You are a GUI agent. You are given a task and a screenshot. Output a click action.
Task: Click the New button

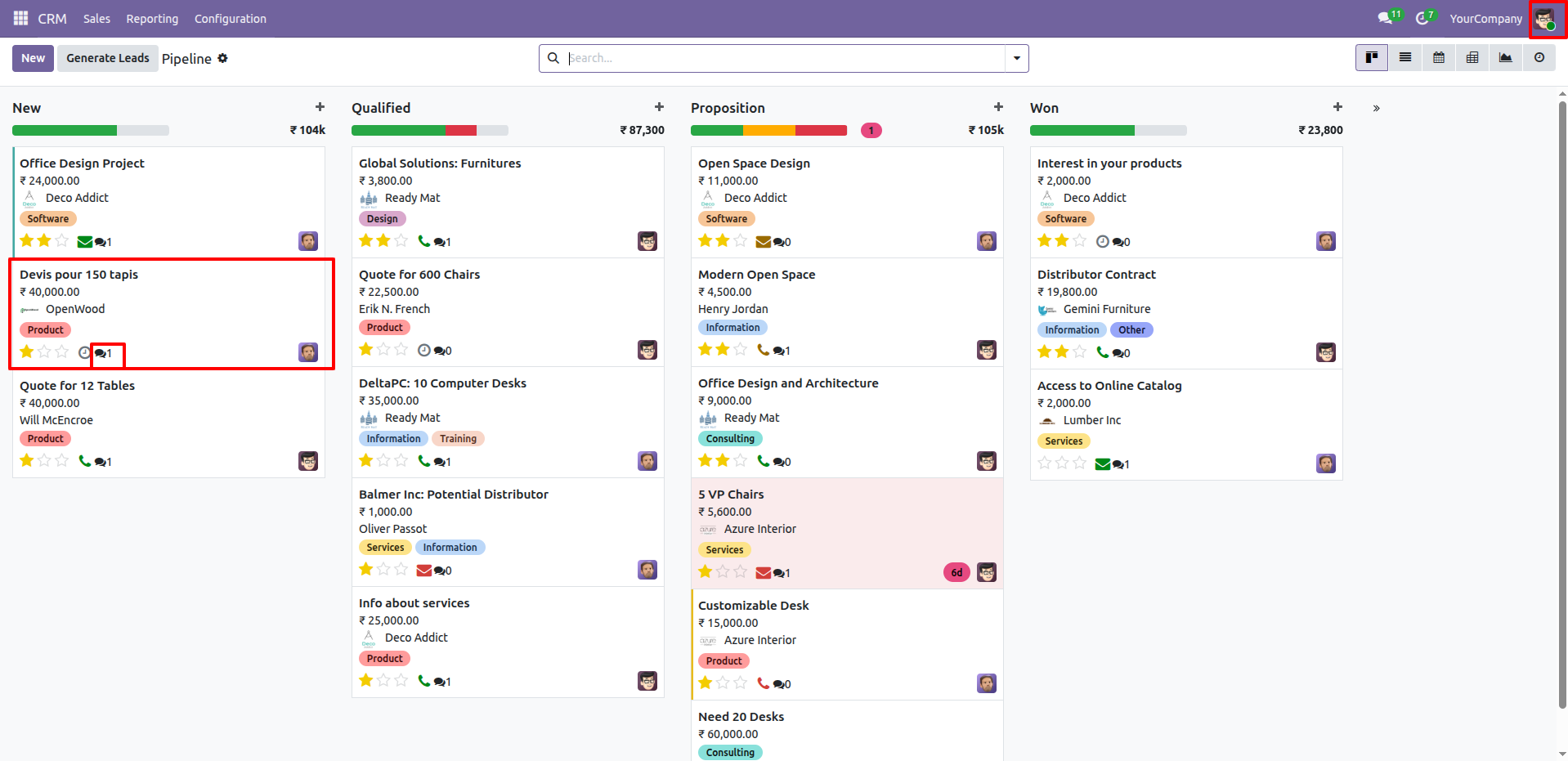34,58
